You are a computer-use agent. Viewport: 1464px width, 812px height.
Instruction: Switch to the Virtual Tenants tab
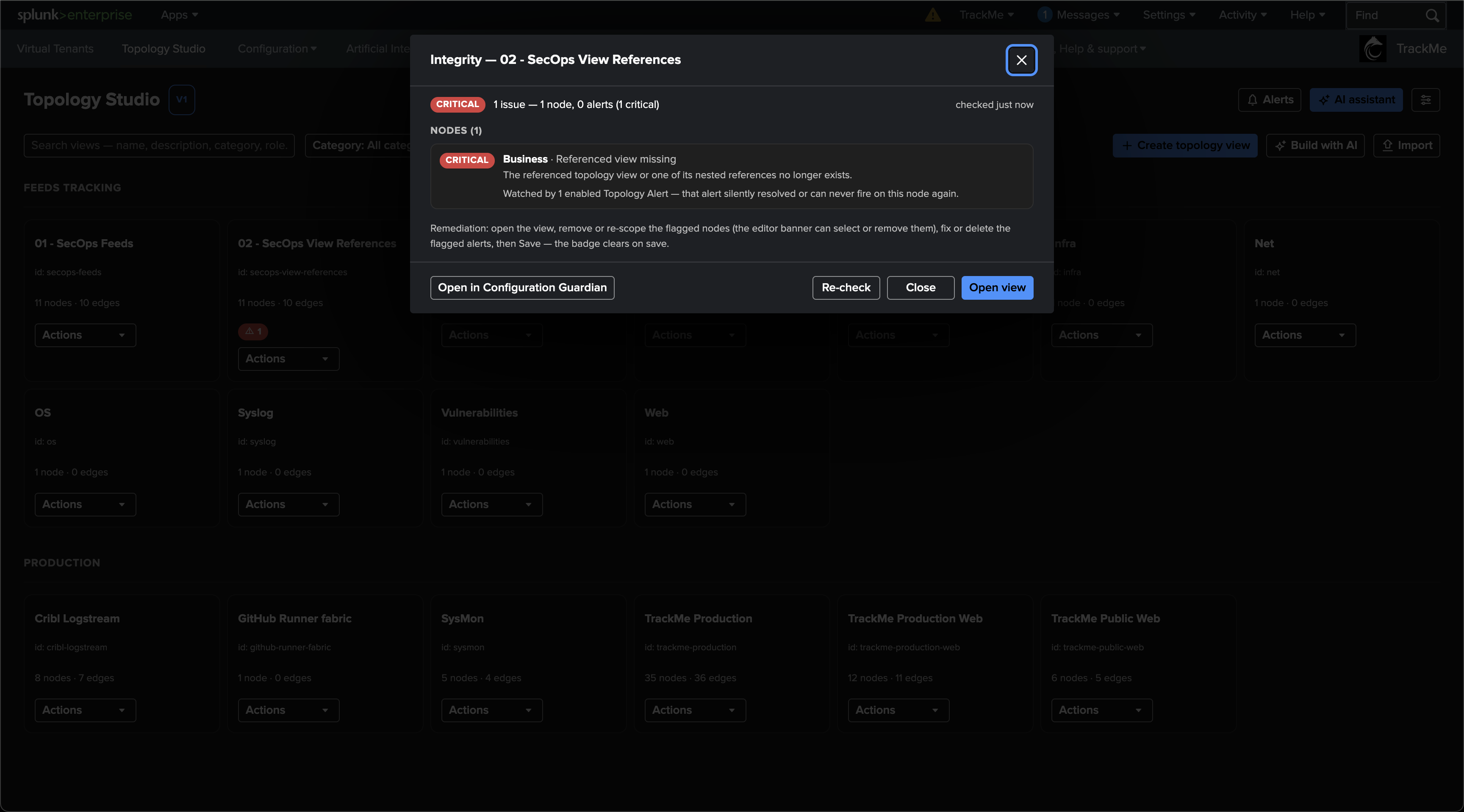point(55,49)
